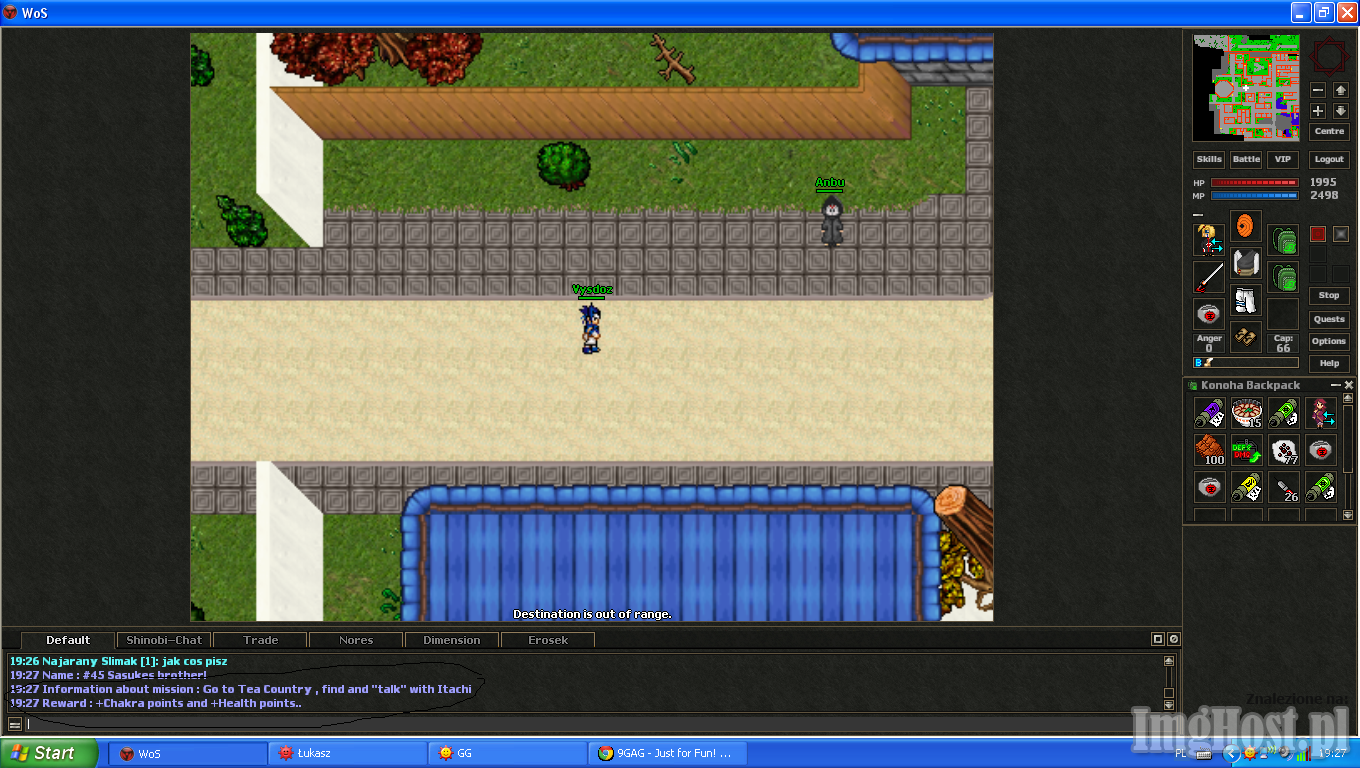Minimize the Konoha Backpack panel
Screen dimensions: 1360x768
coord(1335,385)
